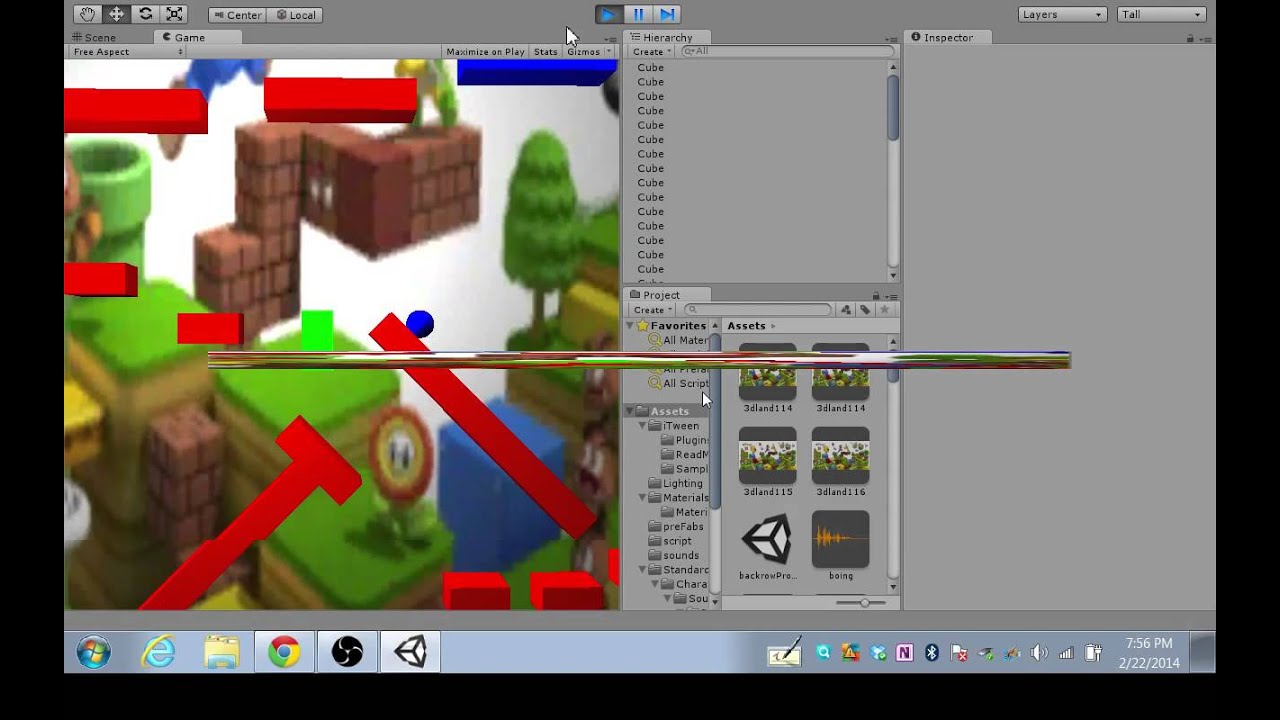Viewport: 1280px width, 720px height.
Task: Click the Pause button
Action: (x=638, y=14)
